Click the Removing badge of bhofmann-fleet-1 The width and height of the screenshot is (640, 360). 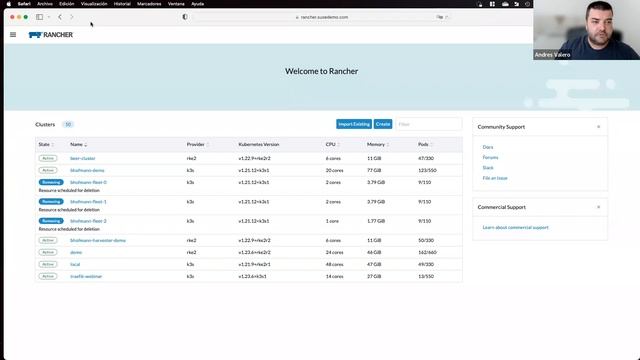(51, 202)
